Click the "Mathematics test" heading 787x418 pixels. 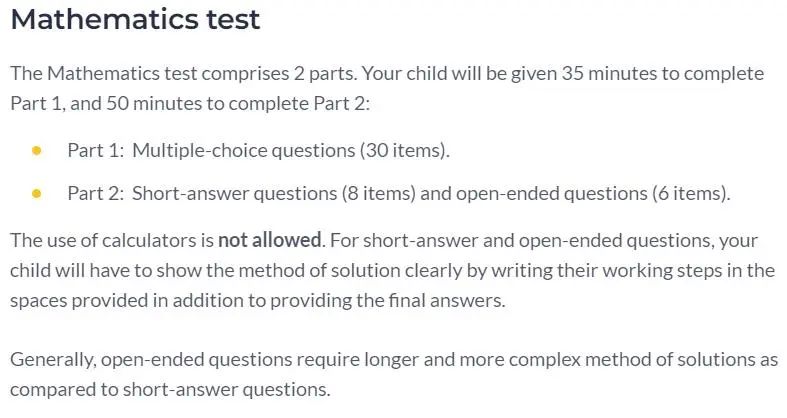pos(135,20)
